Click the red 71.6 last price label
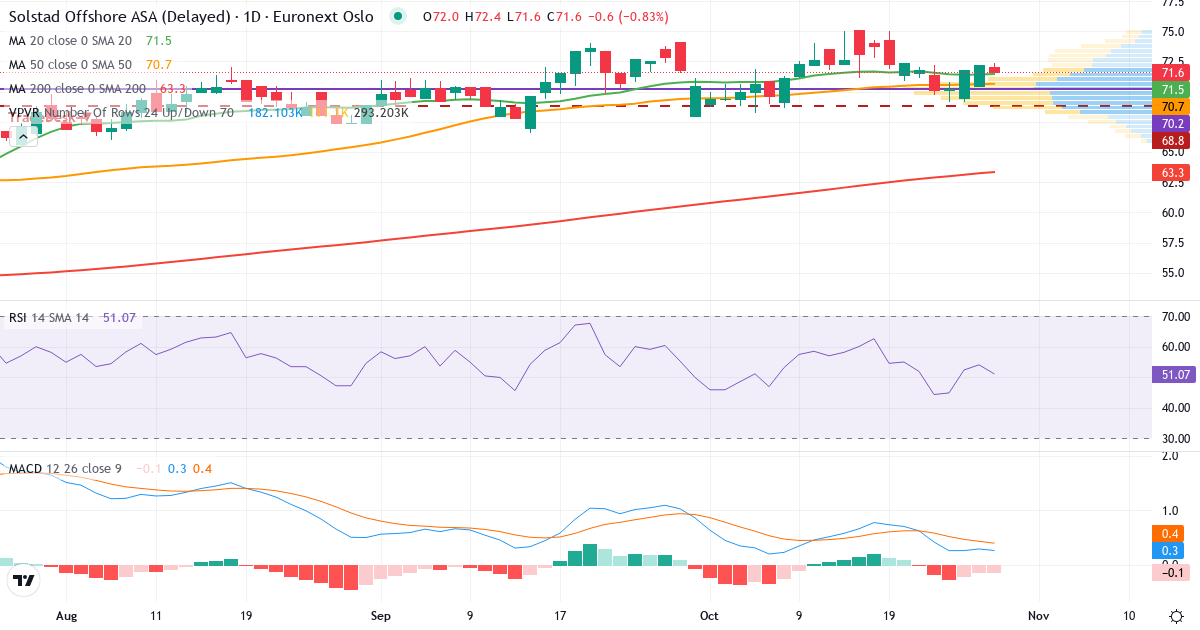Viewport: 1200px width, 630px height. [x=1172, y=73]
